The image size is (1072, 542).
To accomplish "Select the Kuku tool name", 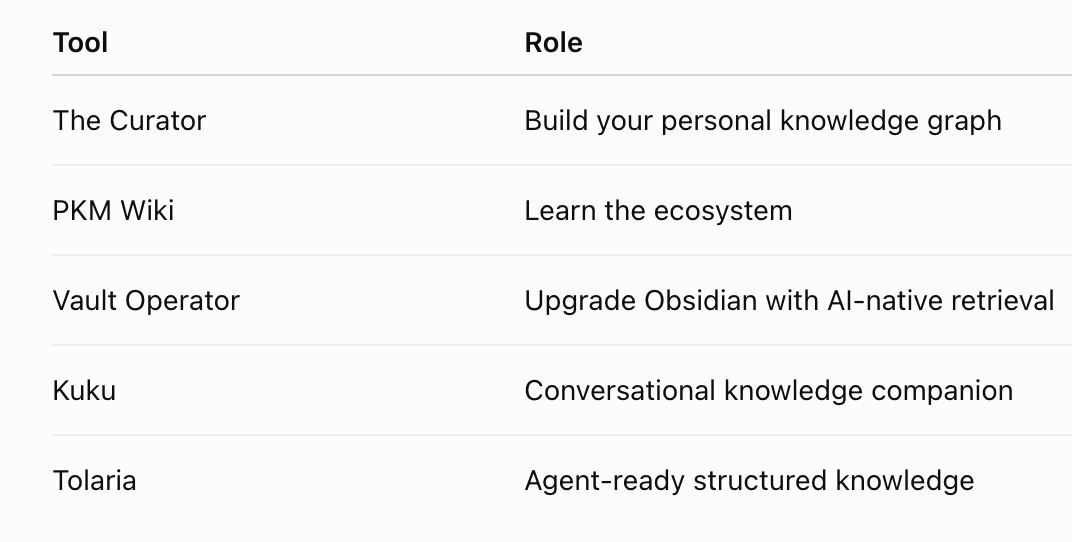I will (x=84, y=391).
